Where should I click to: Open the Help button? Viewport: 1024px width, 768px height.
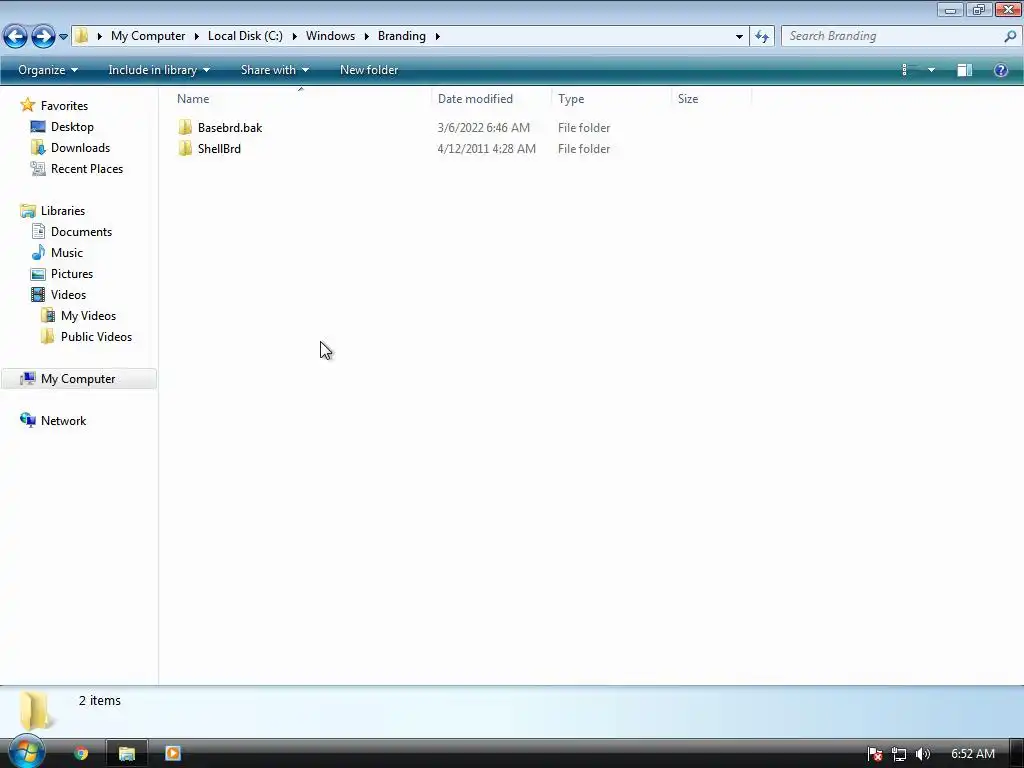pyautogui.click(x=1000, y=70)
